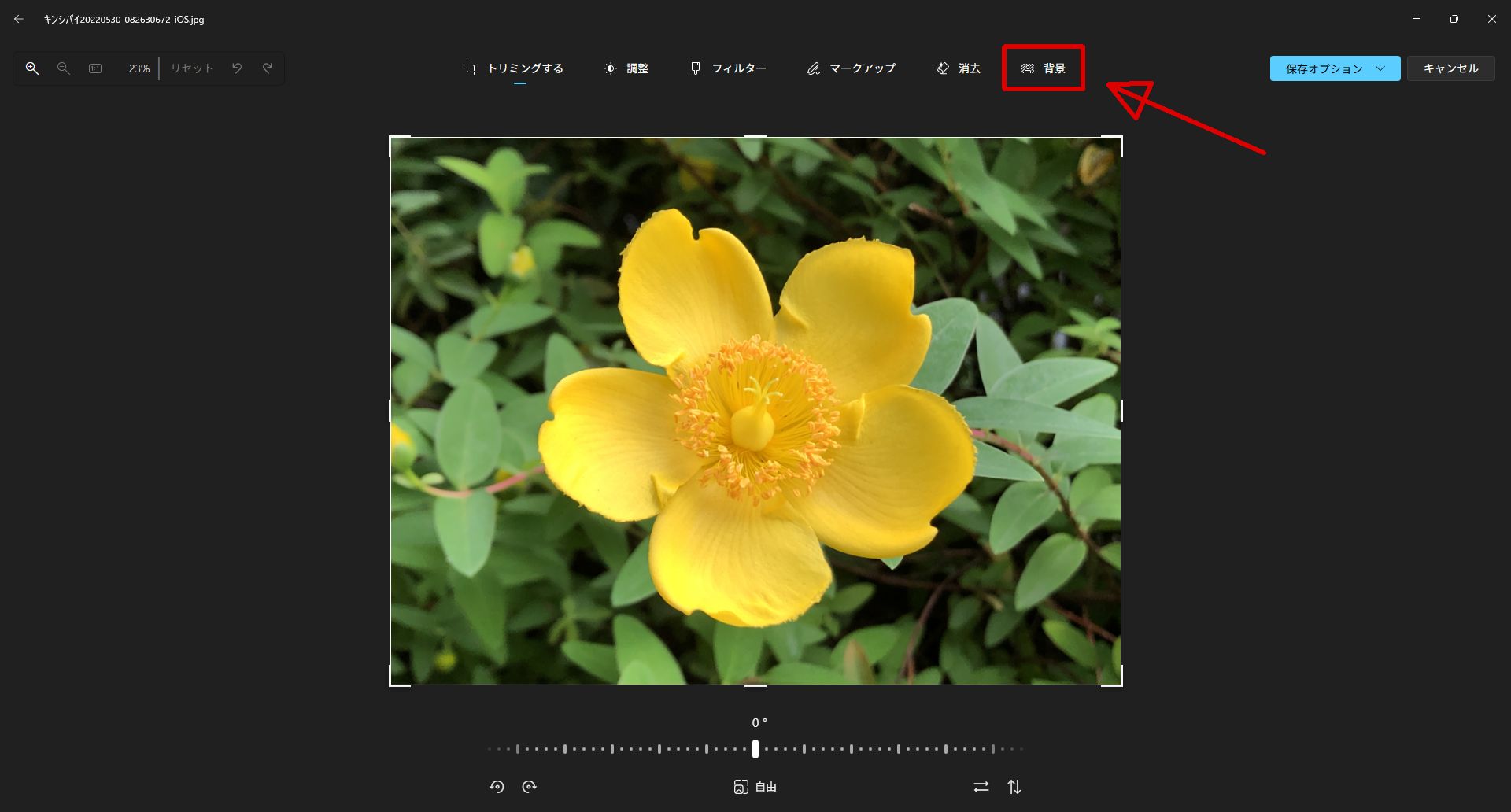The image size is (1511, 812).
Task: Flip image vertically with flip icon
Action: tap(1014, 787)
